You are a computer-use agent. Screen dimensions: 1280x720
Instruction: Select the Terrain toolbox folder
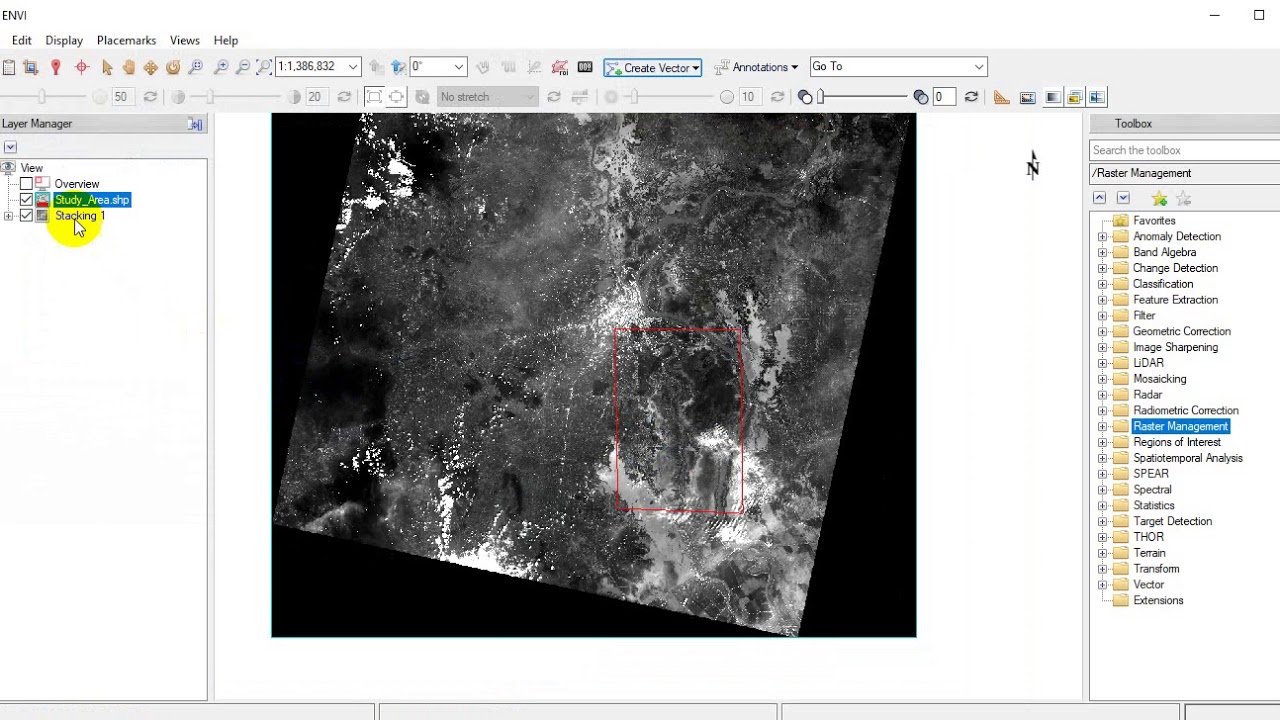(x=1149, y=553)
